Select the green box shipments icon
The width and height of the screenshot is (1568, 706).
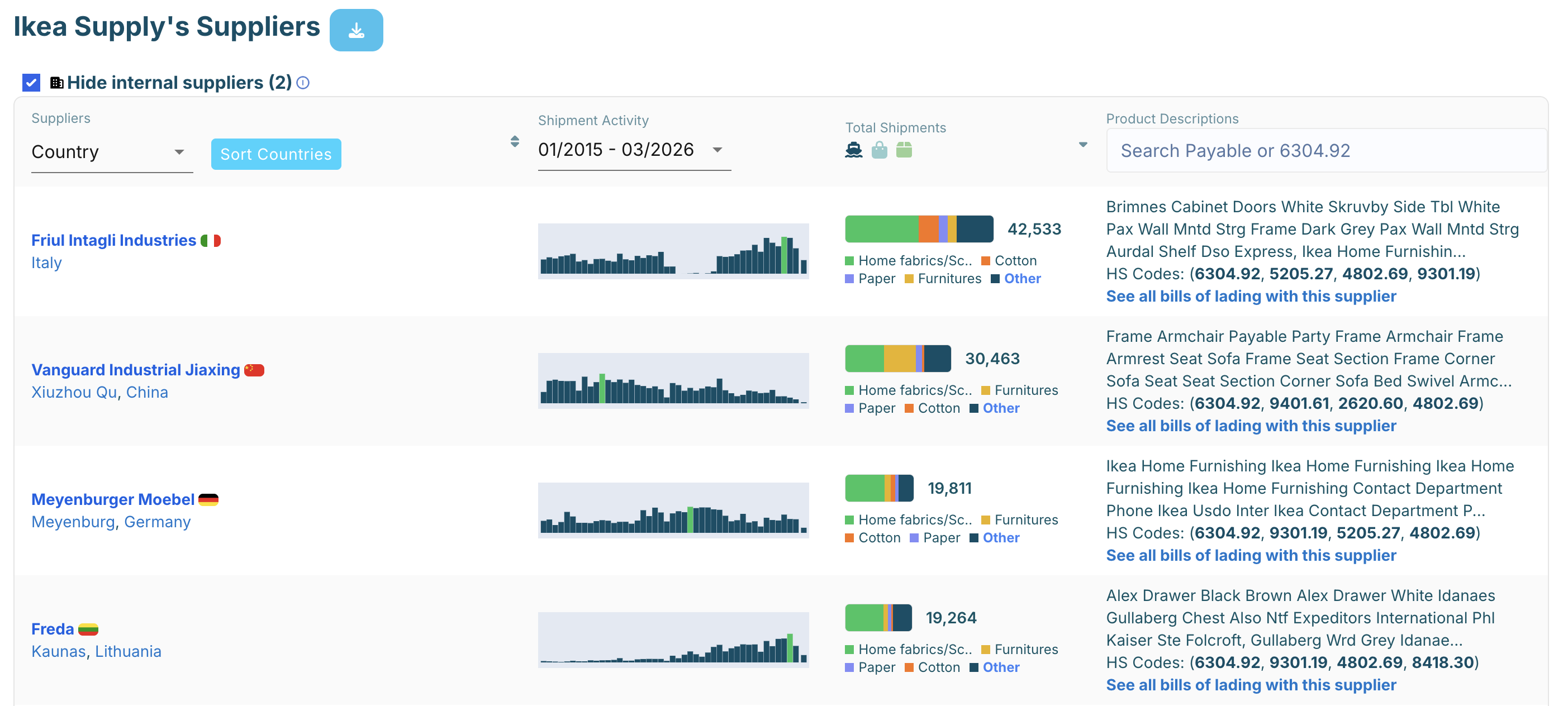coord(904,150)
